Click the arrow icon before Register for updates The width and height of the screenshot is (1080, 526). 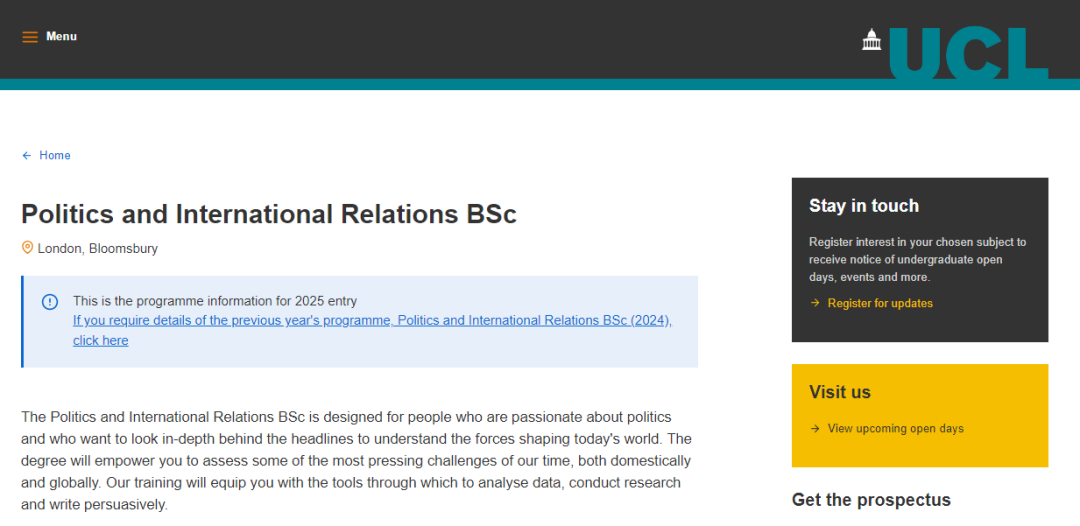pyautogui.click(x=815, y=303)
